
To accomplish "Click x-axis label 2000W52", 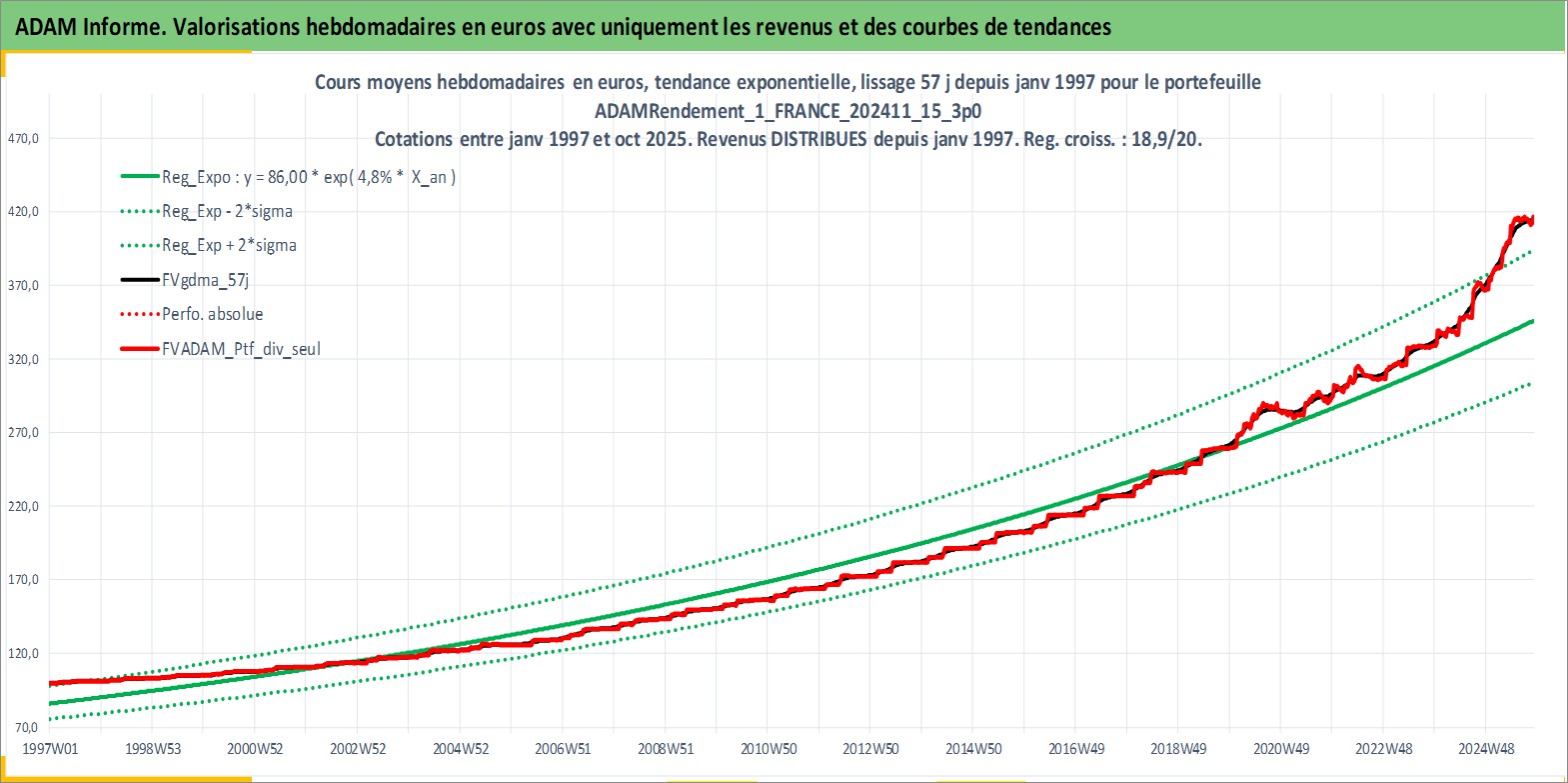I will pyautogui.click(x=255, y=748).
